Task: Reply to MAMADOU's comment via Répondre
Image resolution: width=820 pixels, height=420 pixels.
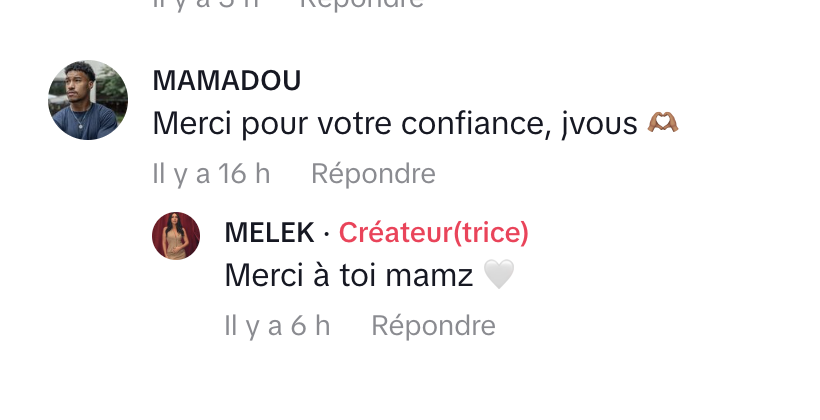Action: [373, 174]
